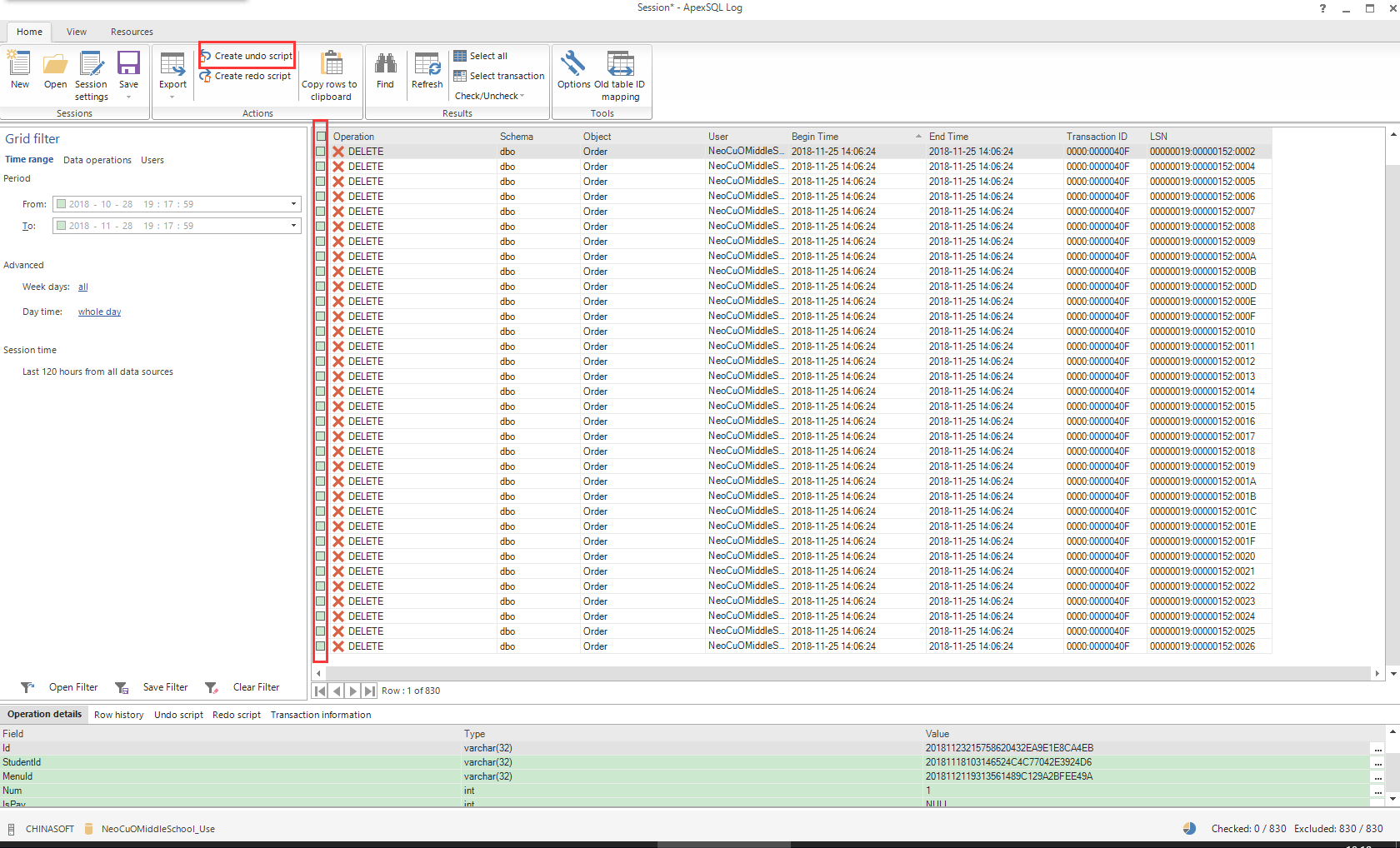Open Session settings
The image size is (1400, 848).
click(91, 73)
